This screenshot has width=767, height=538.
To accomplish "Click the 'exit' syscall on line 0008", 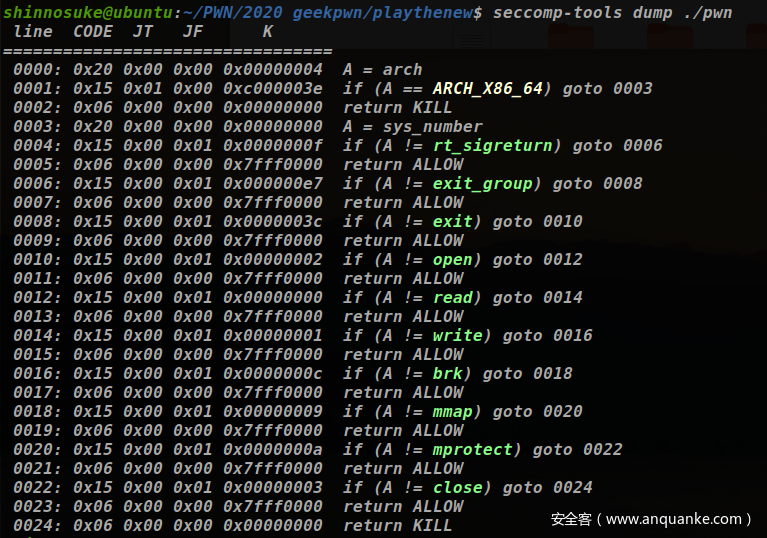I will [452, 222].
